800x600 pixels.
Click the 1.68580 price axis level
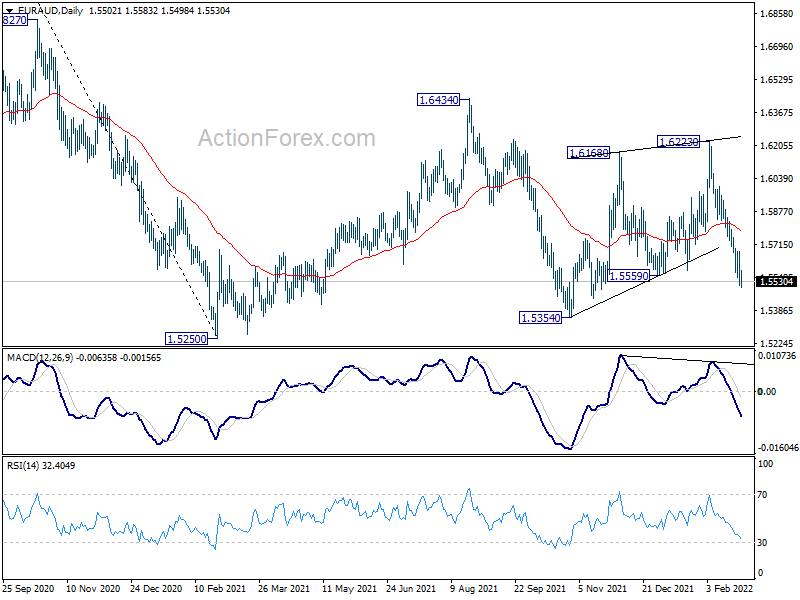(x=777, y=14)
